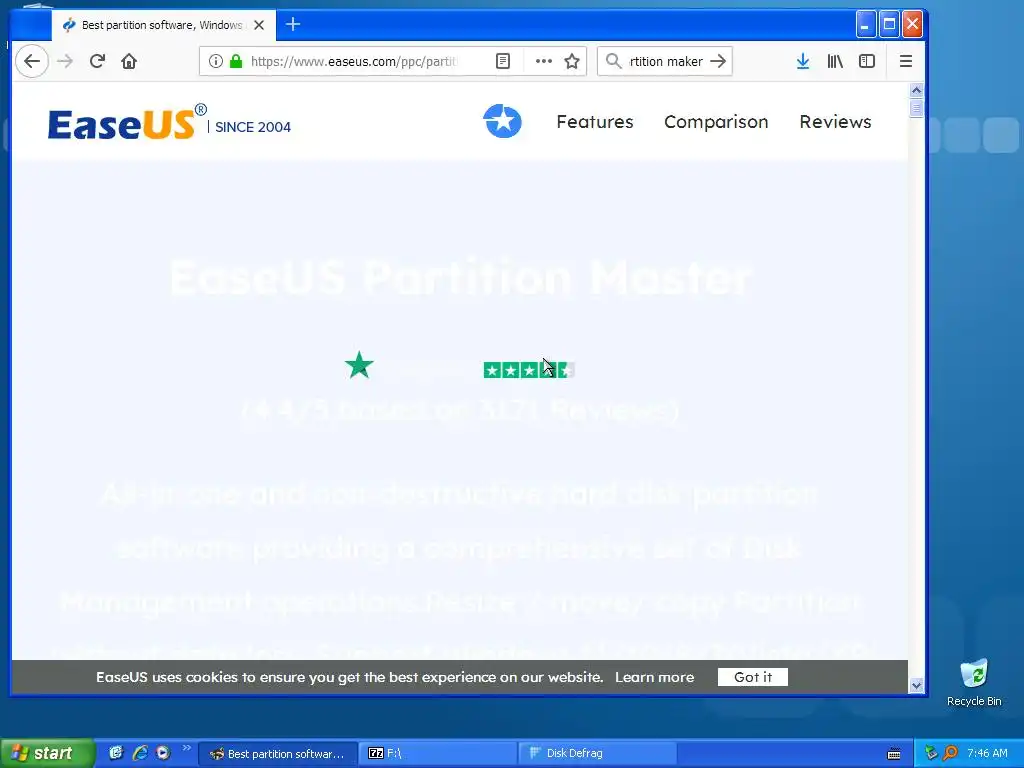
Task: Maximize the Firefox window
Action: [889, 25]
